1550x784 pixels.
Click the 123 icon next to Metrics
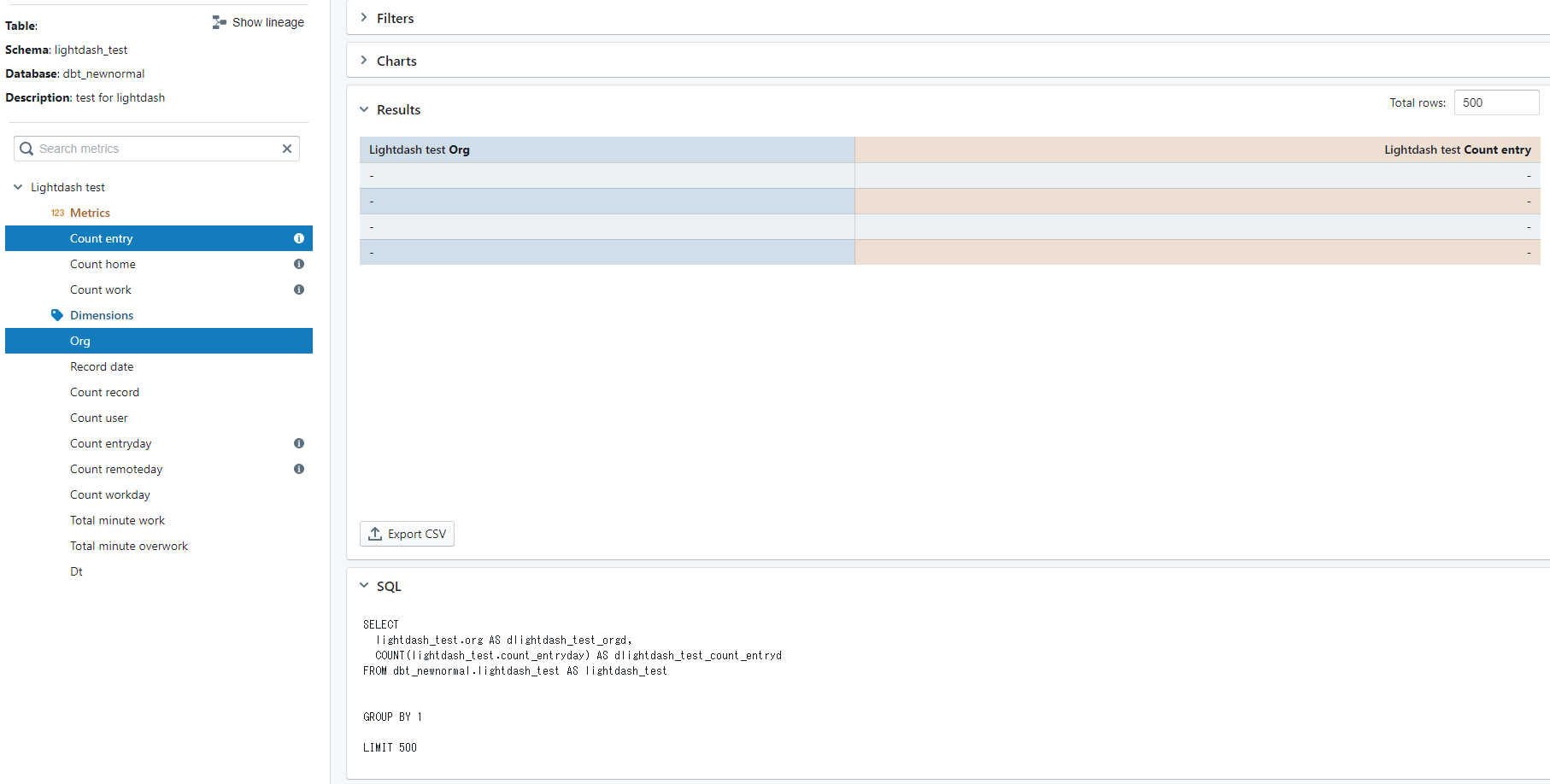[x=57, y=213]
